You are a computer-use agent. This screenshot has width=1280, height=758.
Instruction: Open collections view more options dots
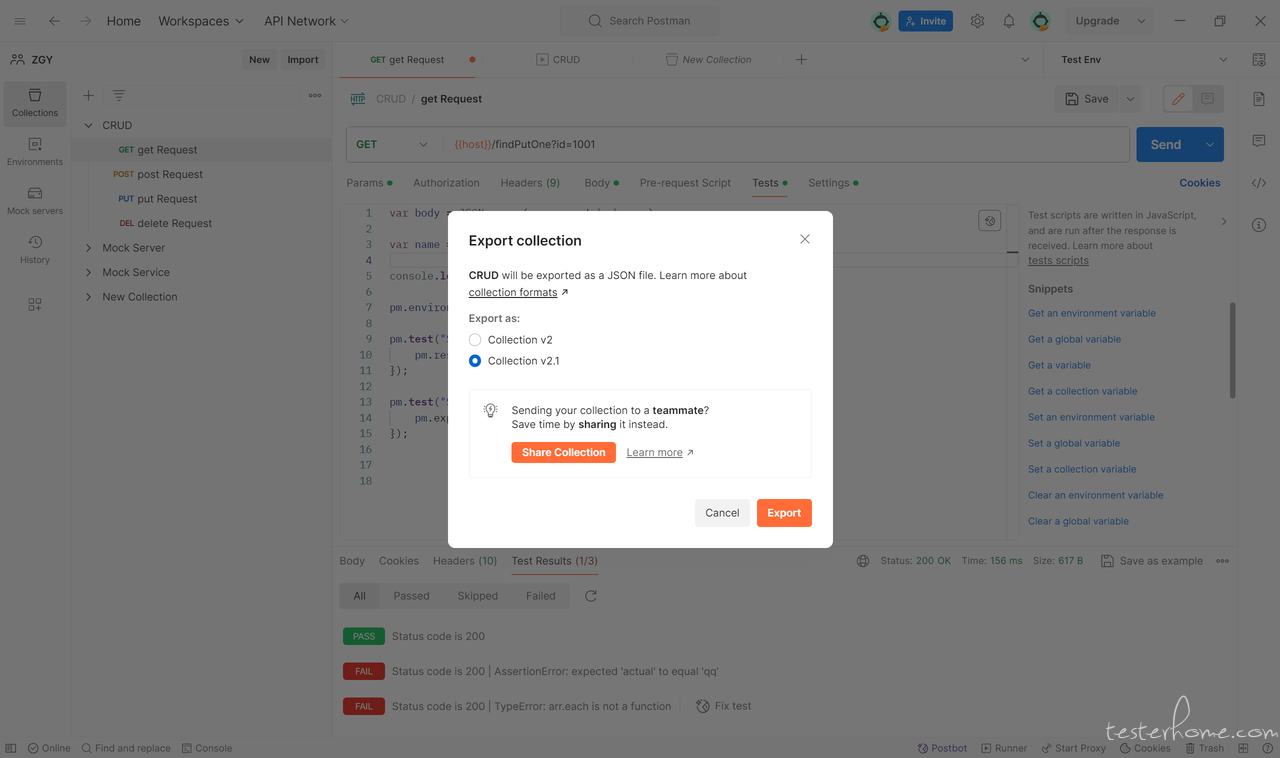coord(315,95)
